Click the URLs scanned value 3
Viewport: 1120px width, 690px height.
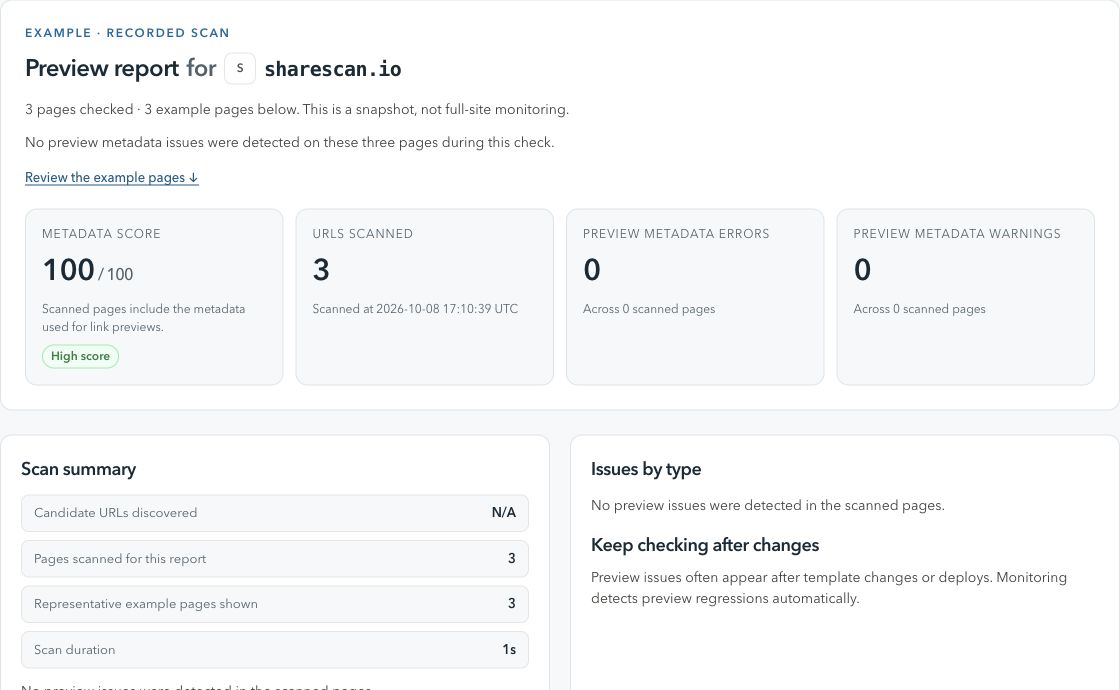coord(321,270)
